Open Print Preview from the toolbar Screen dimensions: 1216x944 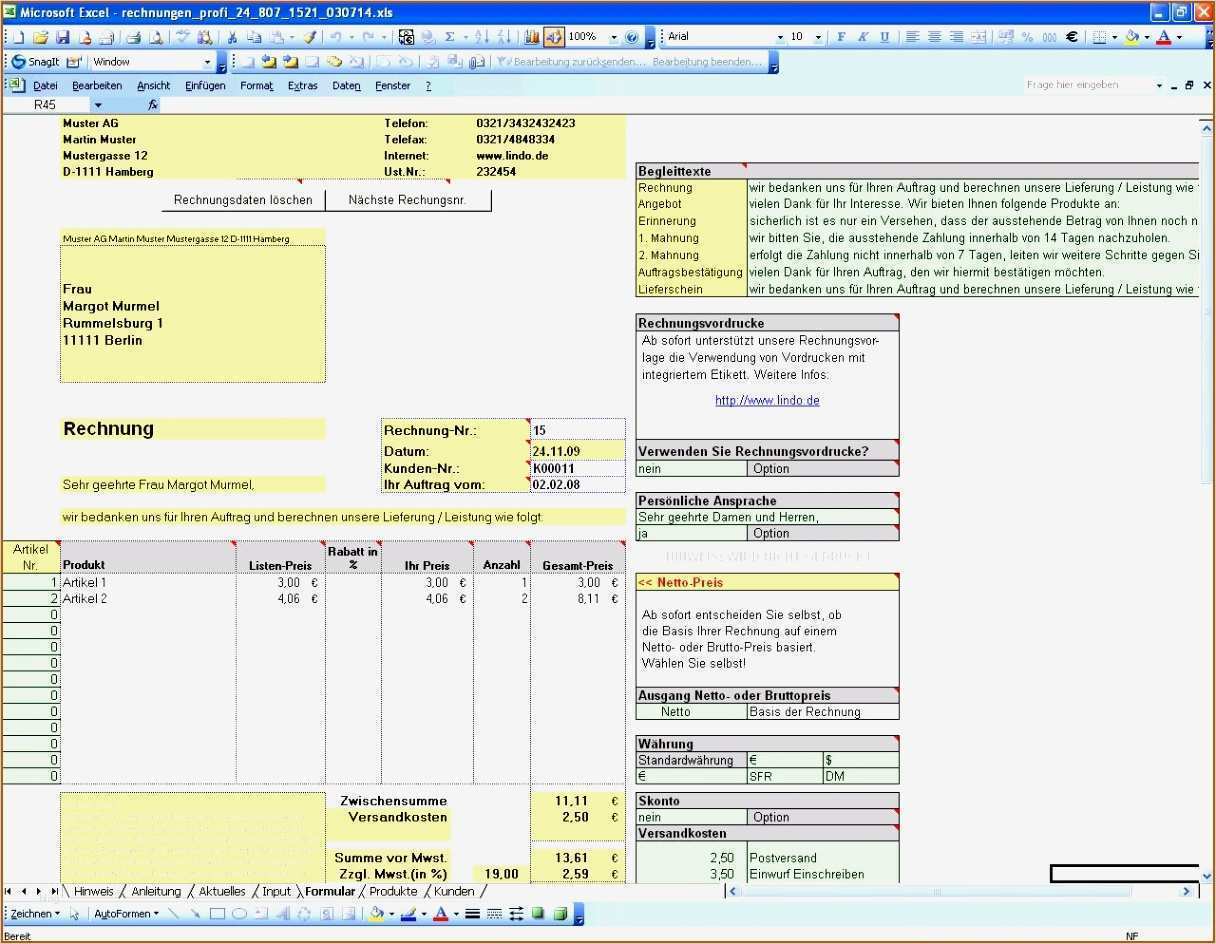[x=156, y=37]
